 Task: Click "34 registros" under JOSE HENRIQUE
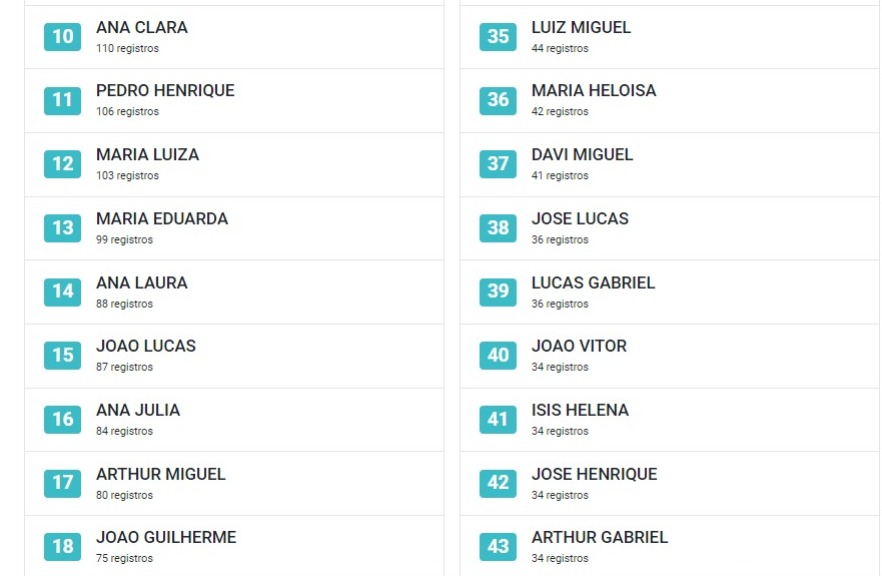point(560,495)
